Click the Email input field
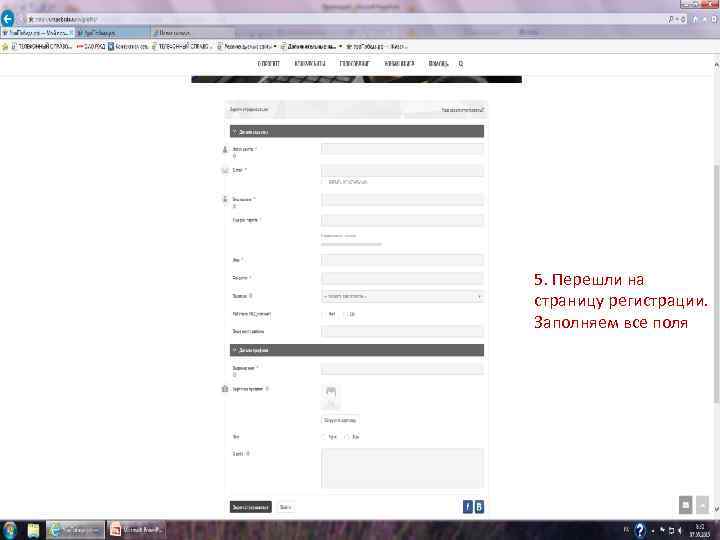720x540 pixels. pos(402,171)
